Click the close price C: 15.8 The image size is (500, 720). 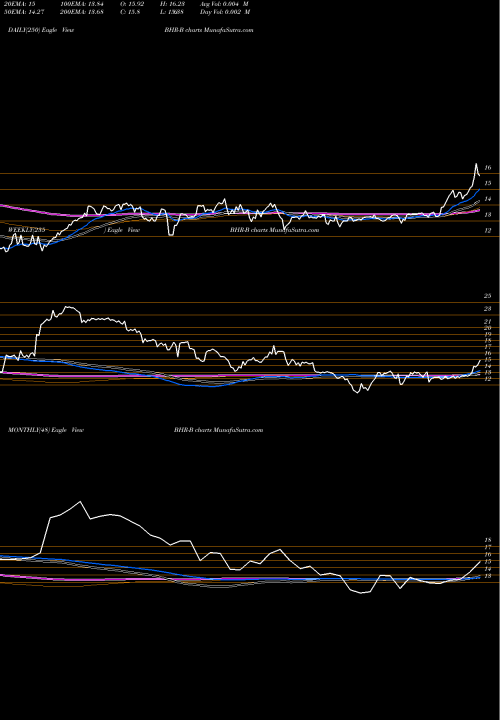[131, 12]
